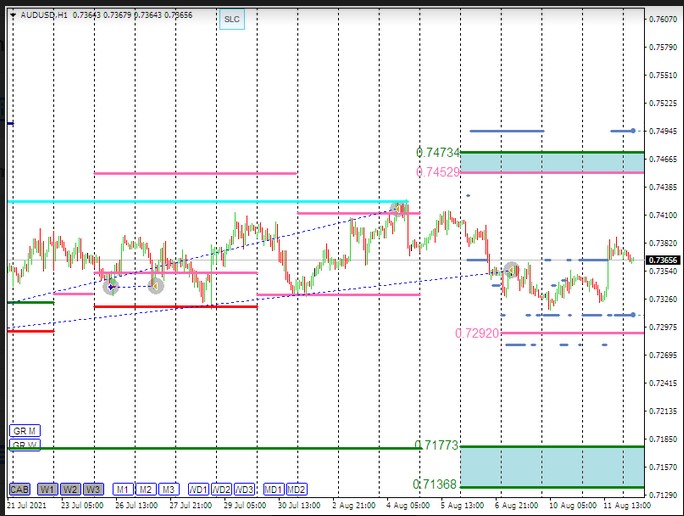The image size is (684, 516).
Task: Select the M2 button
Action: 145,489
